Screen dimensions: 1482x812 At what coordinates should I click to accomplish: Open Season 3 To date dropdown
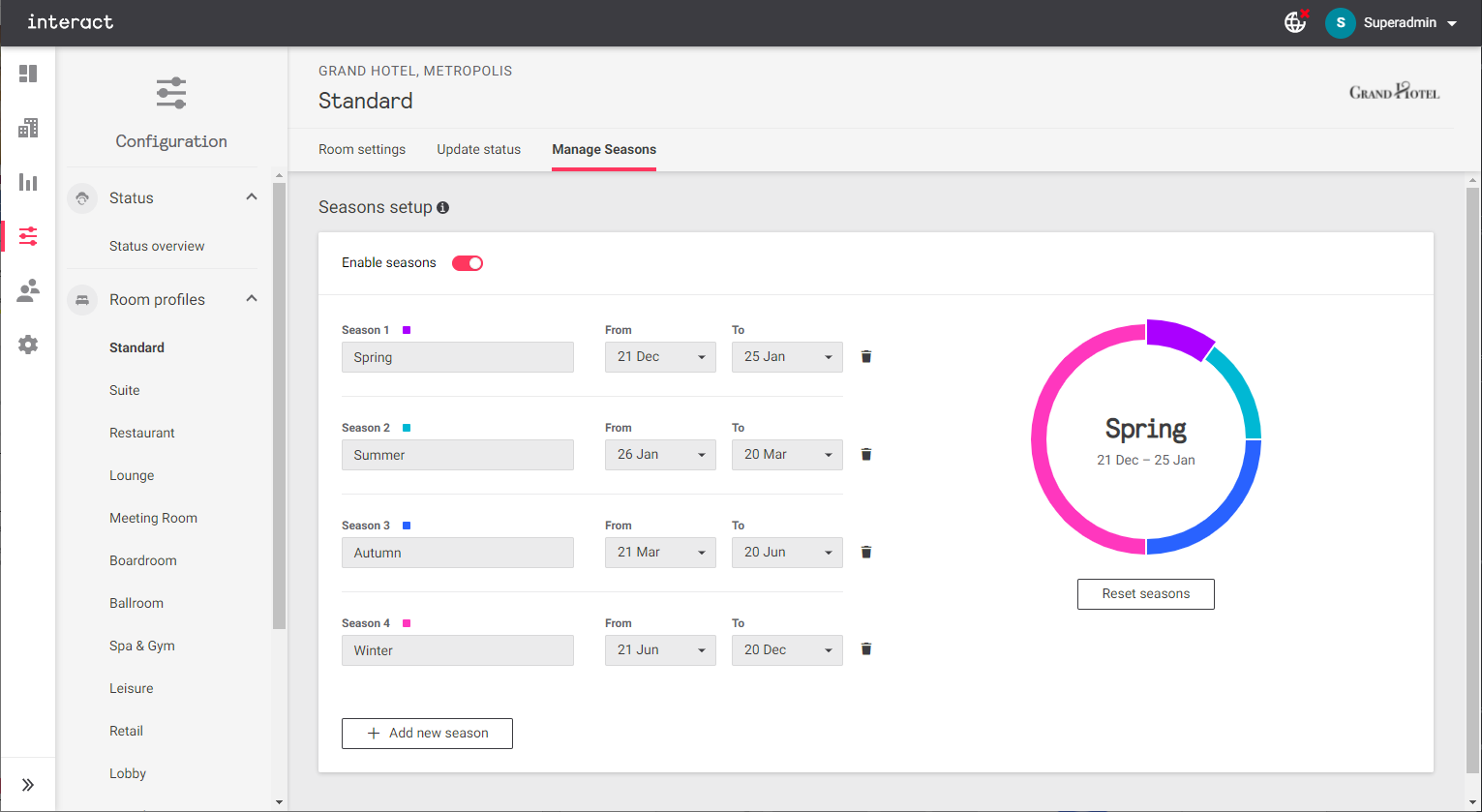(x=787, y=553)
